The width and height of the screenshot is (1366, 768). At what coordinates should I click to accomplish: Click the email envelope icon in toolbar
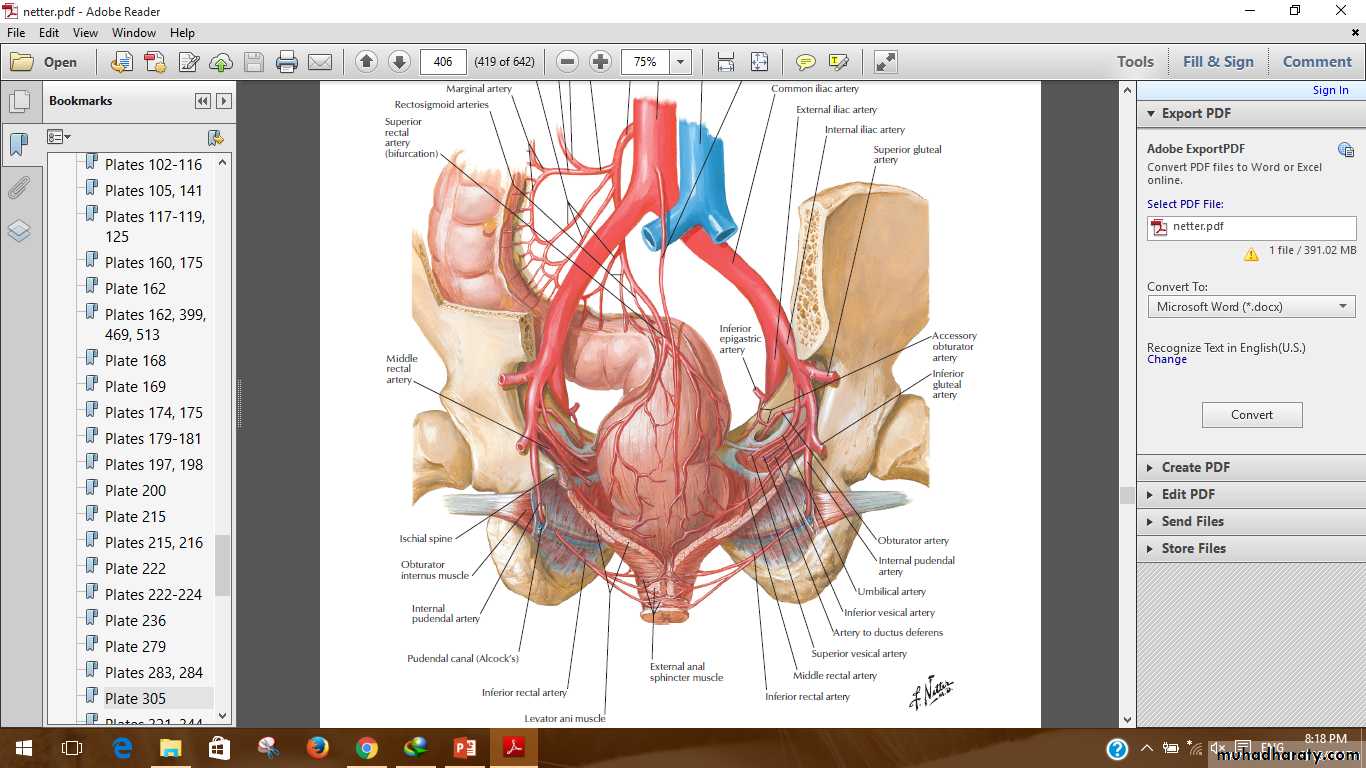pyautogui.click(x=320, y=62)
